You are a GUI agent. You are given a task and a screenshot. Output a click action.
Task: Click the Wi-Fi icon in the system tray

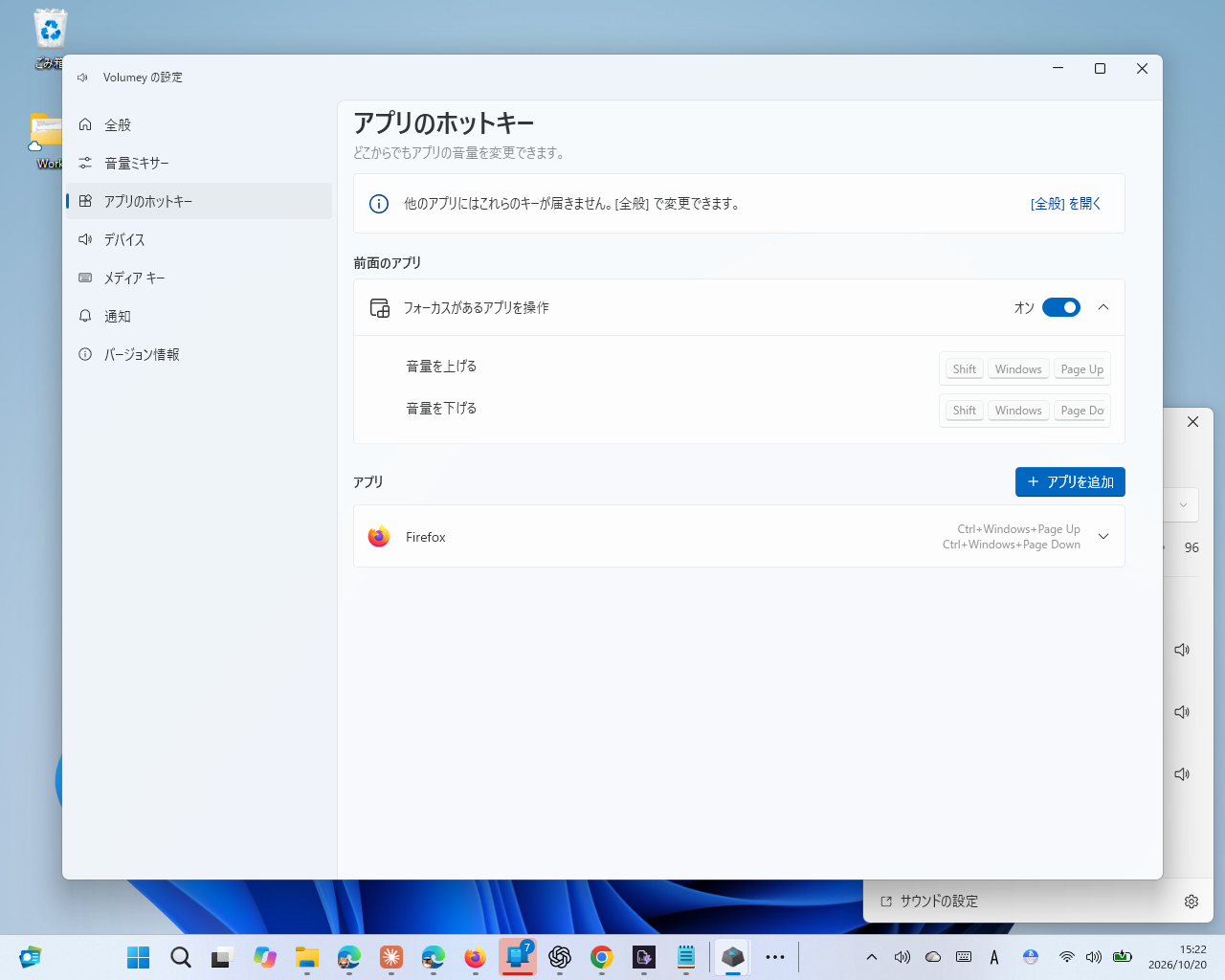1066,957
